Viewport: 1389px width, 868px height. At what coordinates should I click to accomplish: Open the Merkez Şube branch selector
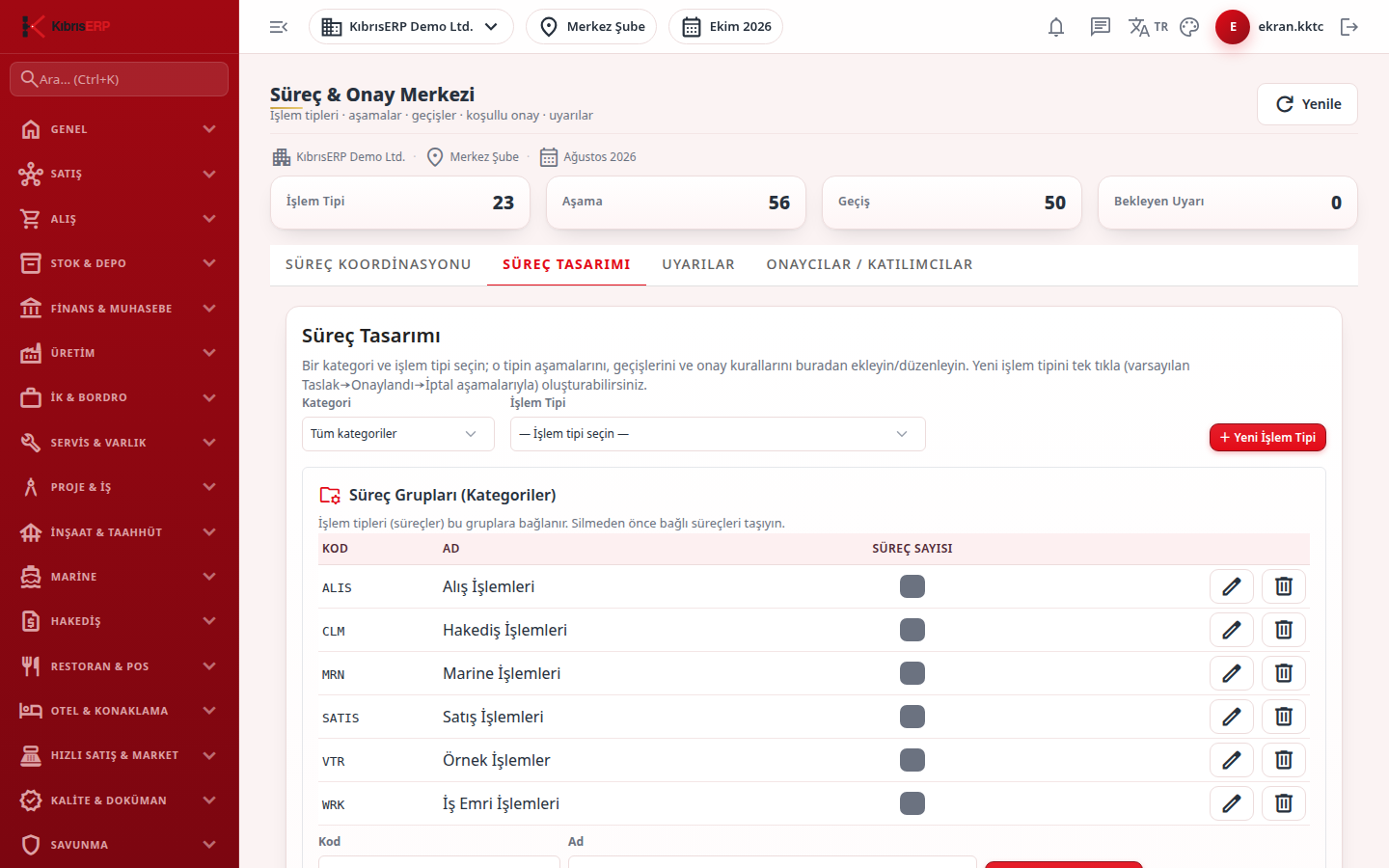pos(591,27)
